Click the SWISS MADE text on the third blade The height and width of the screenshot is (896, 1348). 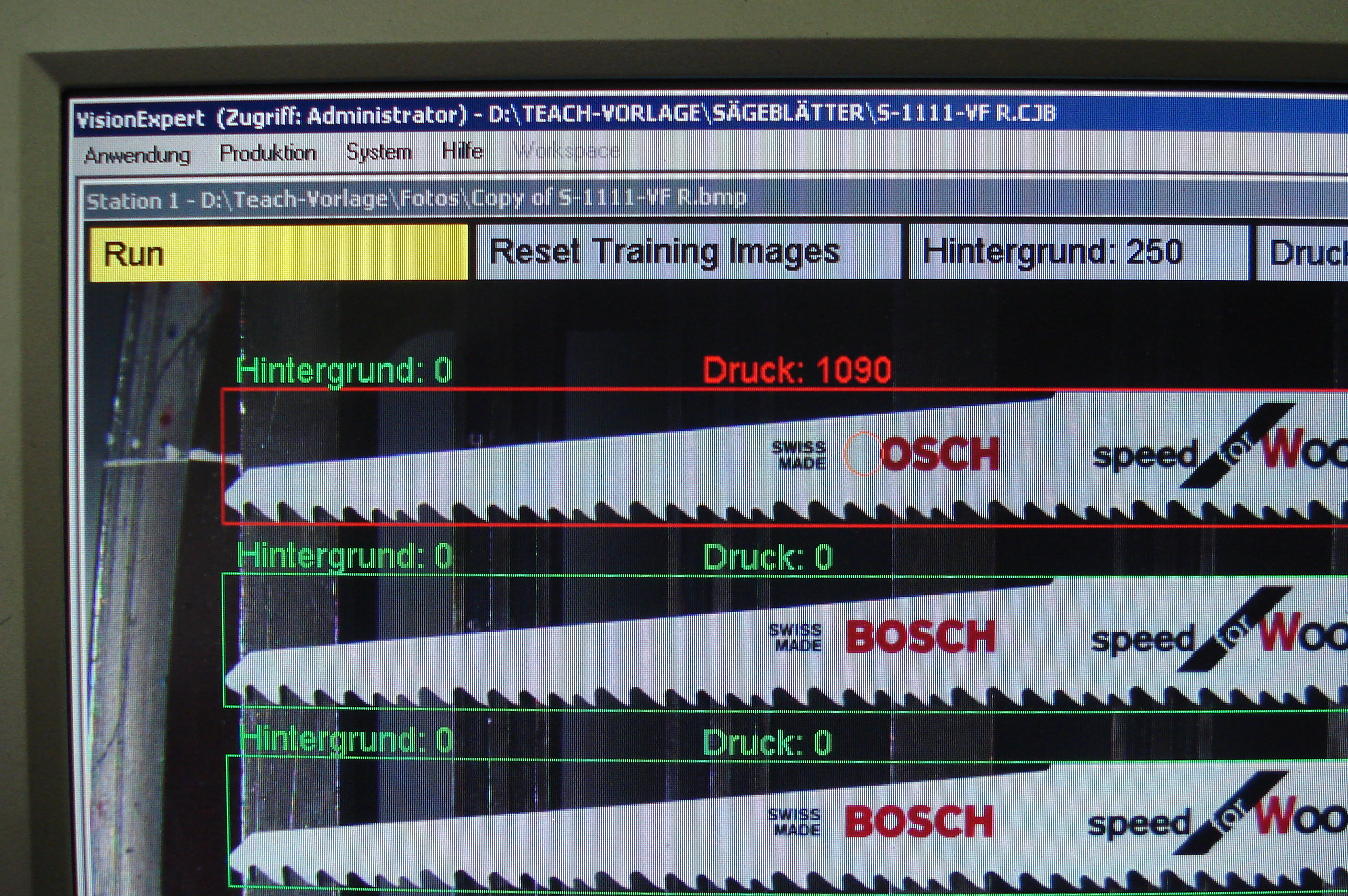coord(794,822)
